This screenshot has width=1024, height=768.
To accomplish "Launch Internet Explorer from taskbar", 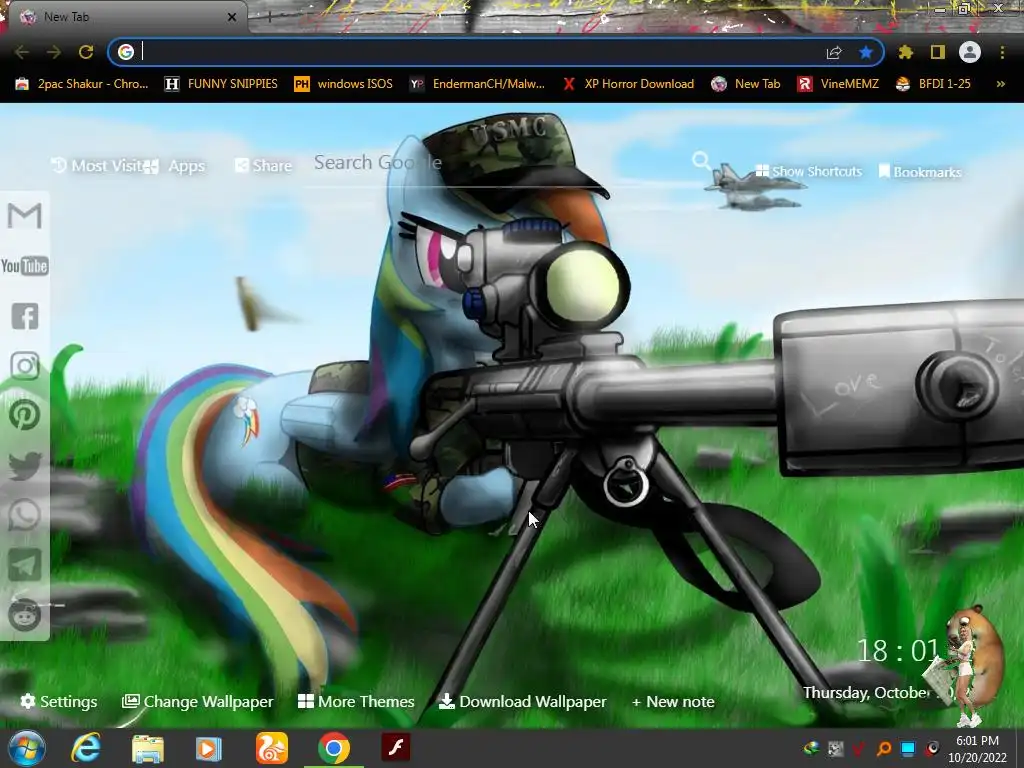I will click(86, 748).
